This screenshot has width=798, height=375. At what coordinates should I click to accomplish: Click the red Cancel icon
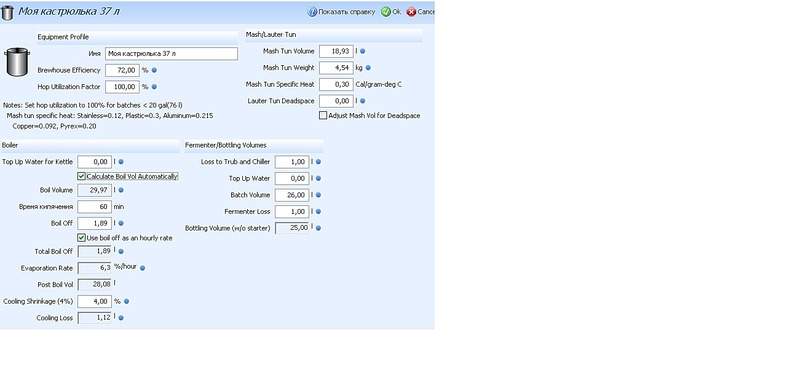tap(411, 12)
